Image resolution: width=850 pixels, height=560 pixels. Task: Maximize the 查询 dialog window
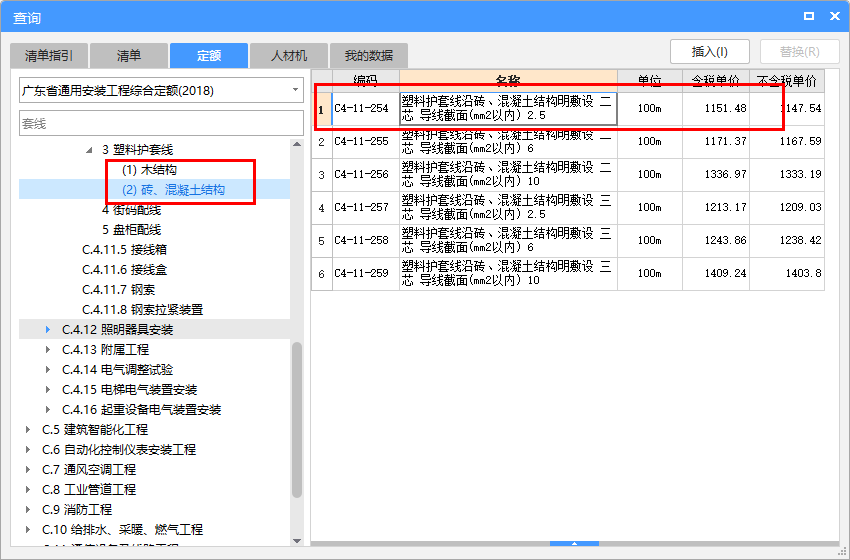(809, 16)
